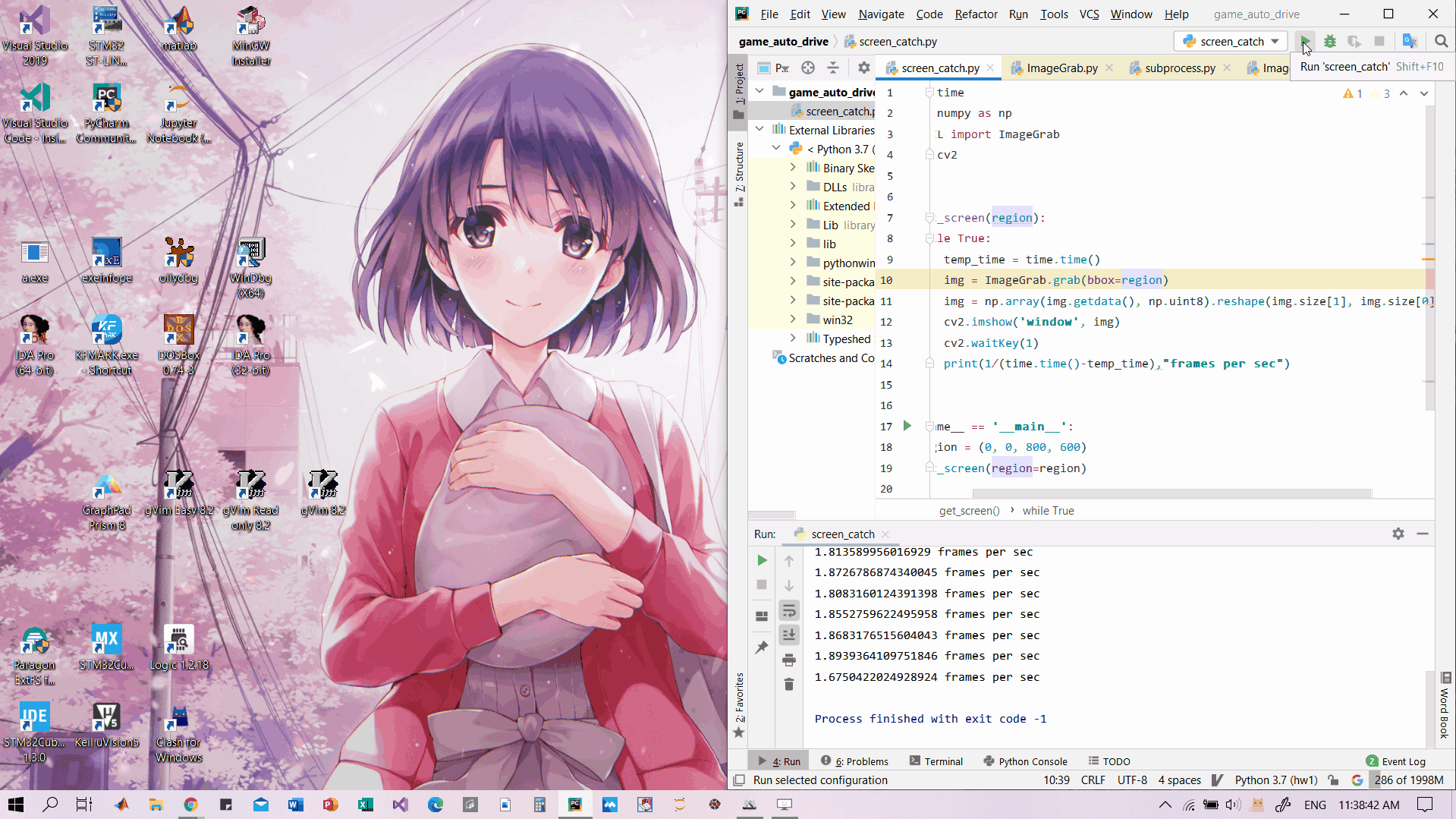Expand the DLLs library node
The image size is (1456, 819).
(793, 187)
